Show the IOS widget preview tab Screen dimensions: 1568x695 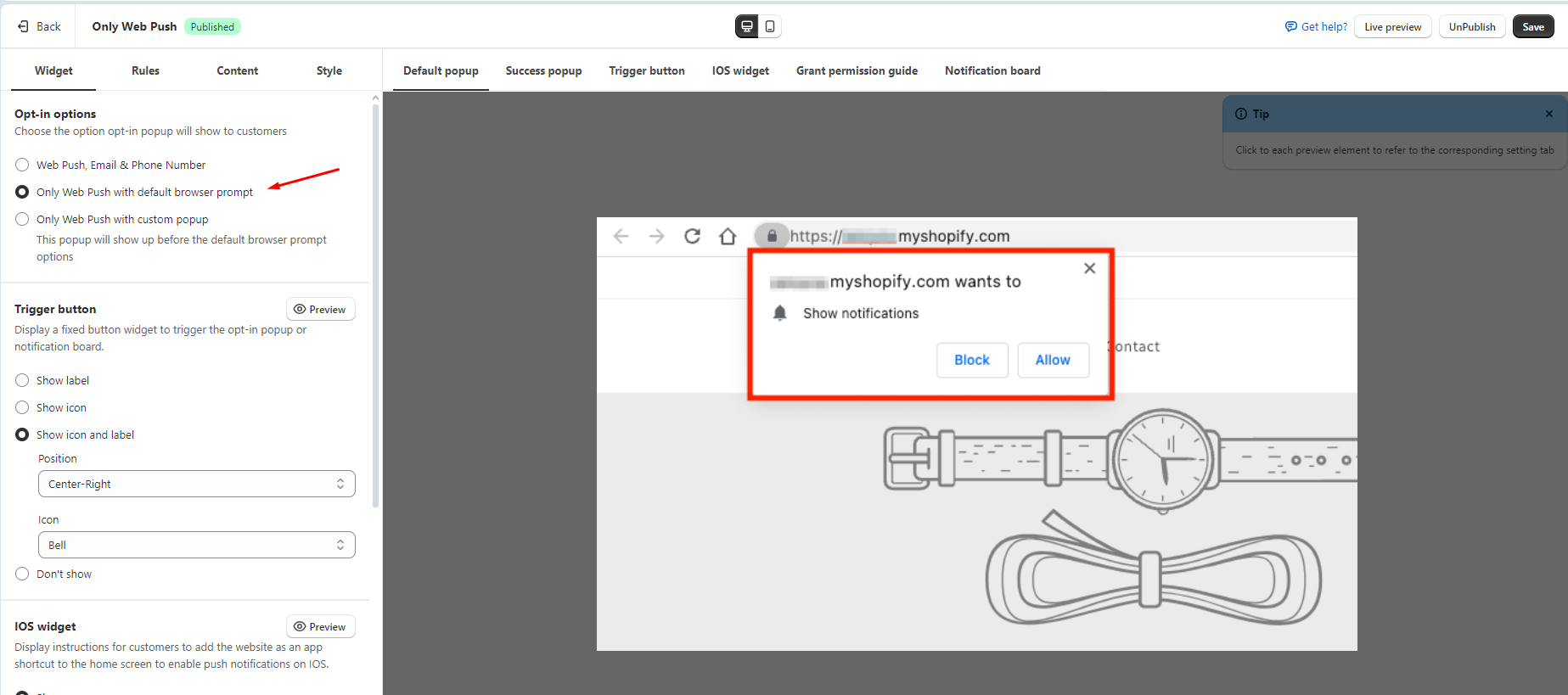point(740,70)
